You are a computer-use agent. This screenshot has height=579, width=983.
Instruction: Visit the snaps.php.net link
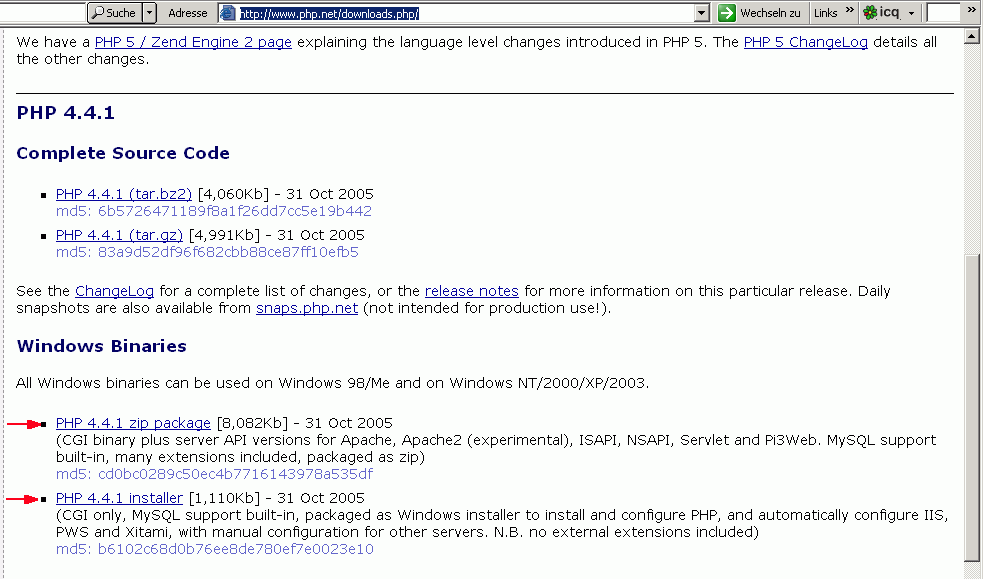(x=307, y=308)
